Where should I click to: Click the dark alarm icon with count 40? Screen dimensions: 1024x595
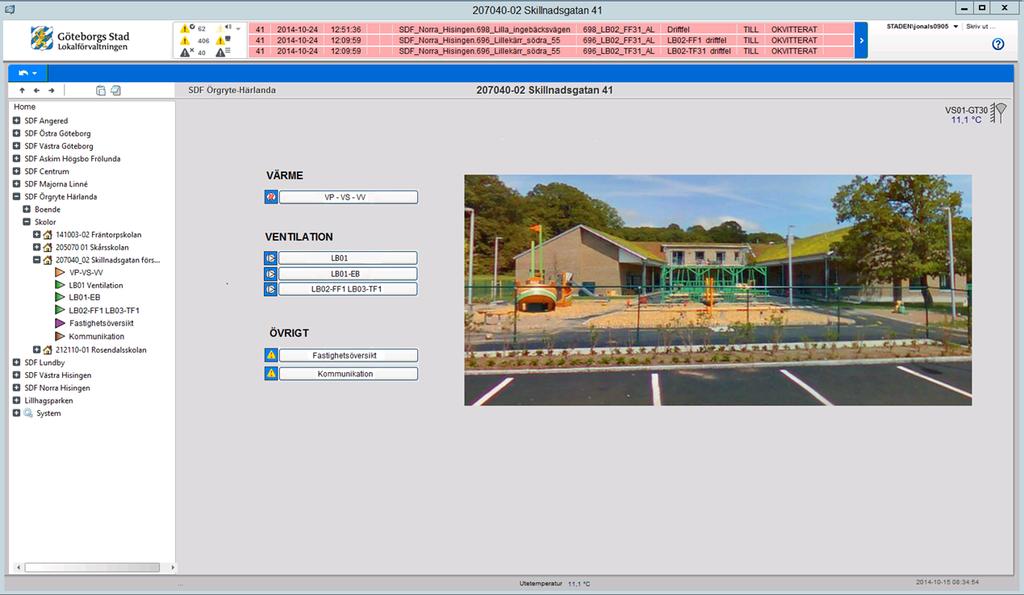(186, 52)
